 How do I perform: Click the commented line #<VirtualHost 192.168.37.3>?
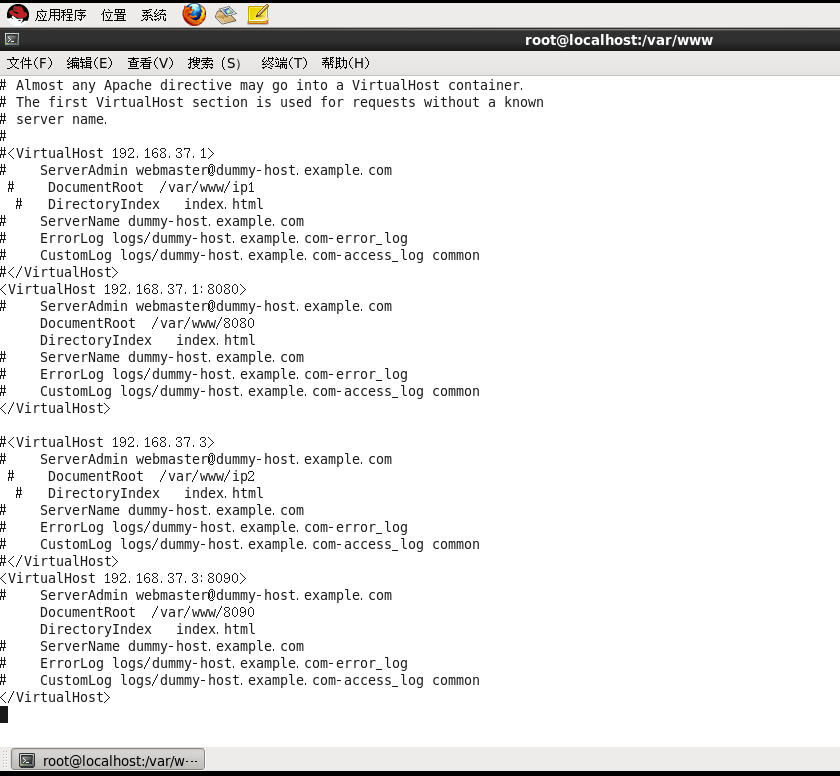pos(107,442)
